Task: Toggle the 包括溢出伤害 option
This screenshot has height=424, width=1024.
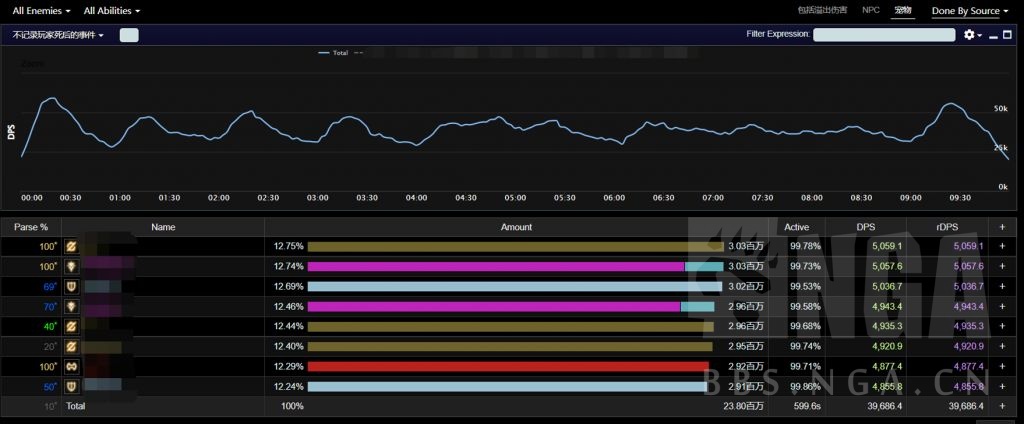Action: (x=822, y=10)
